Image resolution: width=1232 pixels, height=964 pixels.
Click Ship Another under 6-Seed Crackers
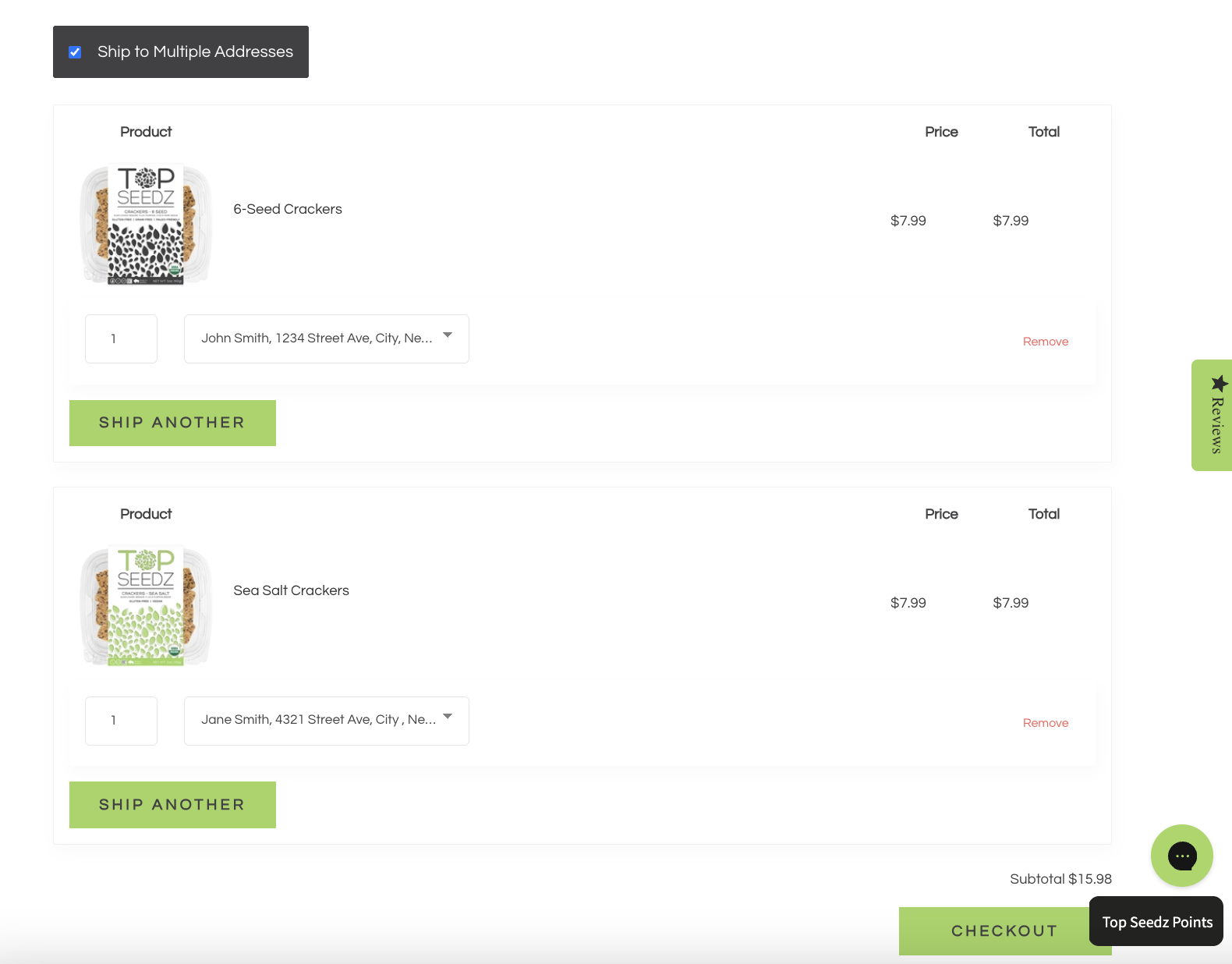[172, 423]
